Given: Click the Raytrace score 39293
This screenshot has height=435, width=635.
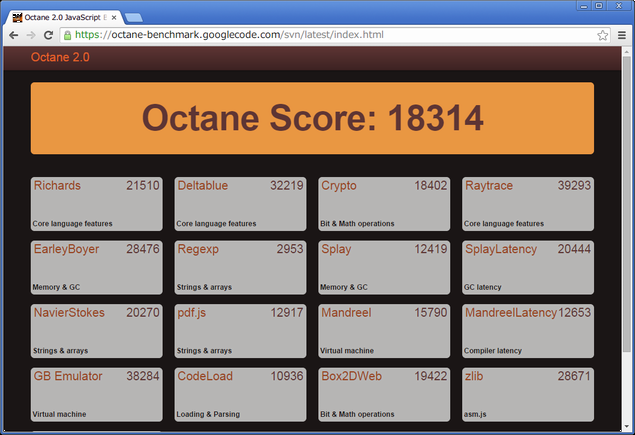Looking at the screenshot, I should (x=574, y=186).
